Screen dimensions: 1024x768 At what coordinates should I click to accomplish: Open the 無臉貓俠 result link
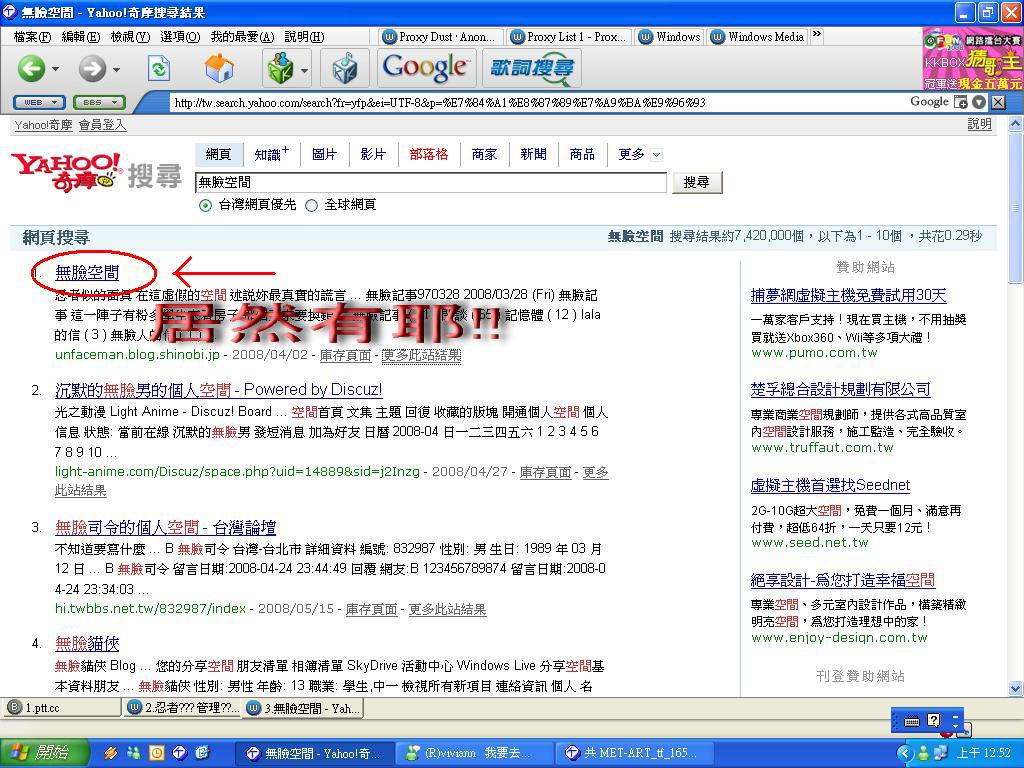(x=87, y=644)
